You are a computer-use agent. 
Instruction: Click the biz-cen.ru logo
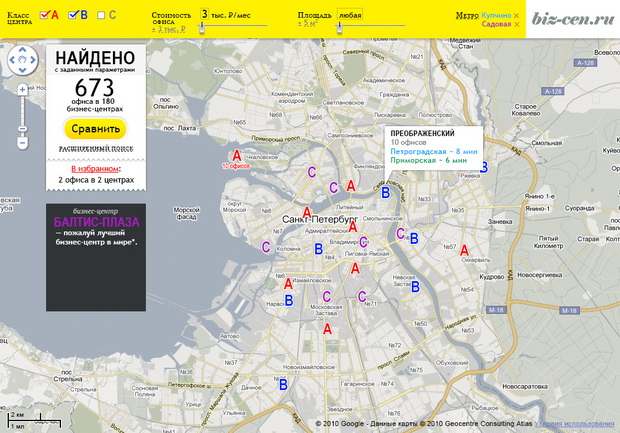(573, 19)
